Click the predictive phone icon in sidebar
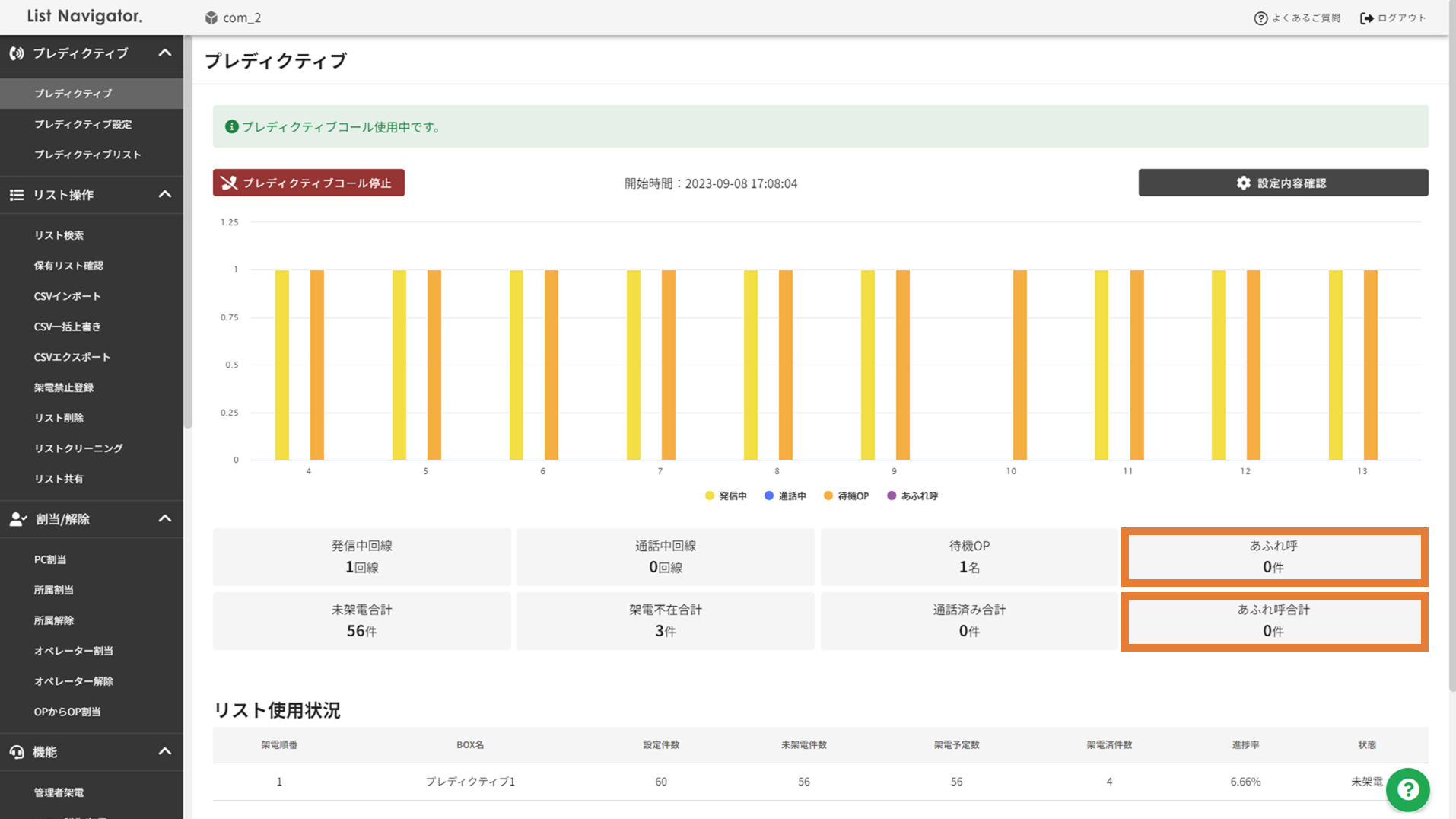This screenshot has height=819, width=1456. click(x=17, y=53)
